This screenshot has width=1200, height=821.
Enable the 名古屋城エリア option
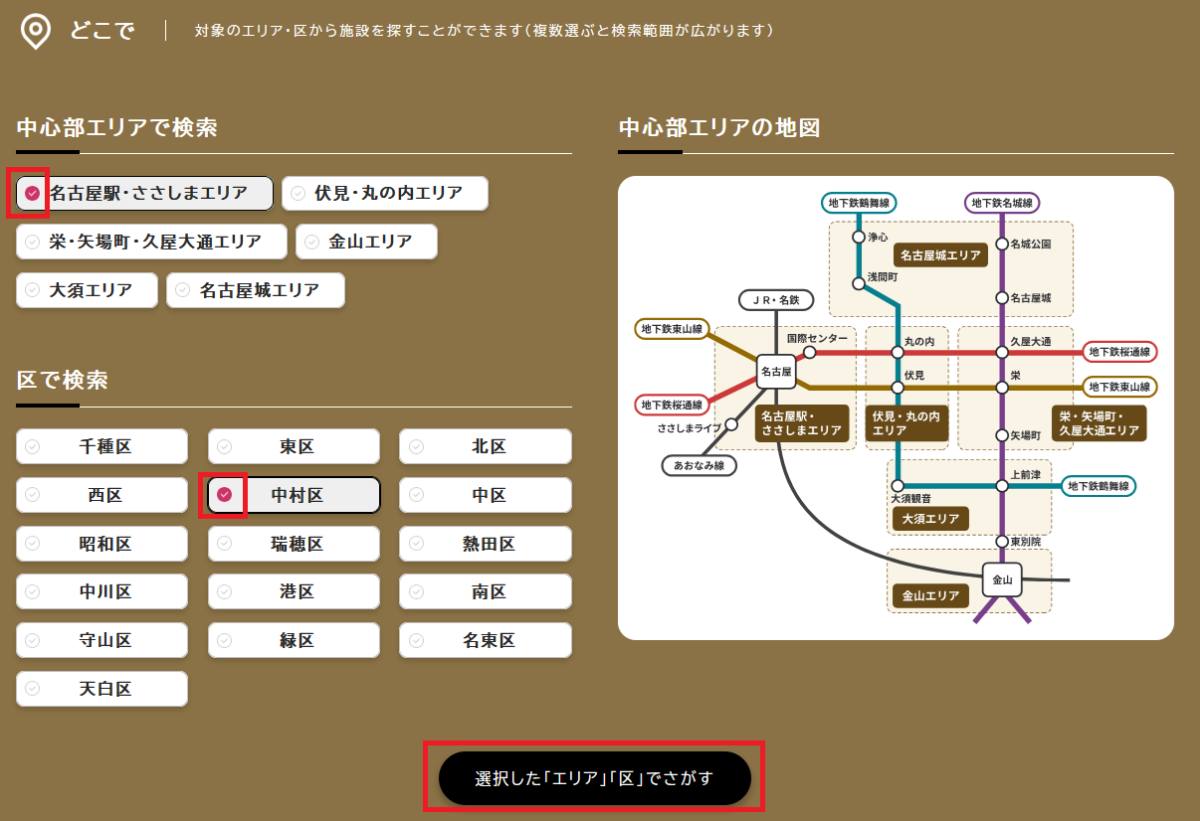click(255, 291)
